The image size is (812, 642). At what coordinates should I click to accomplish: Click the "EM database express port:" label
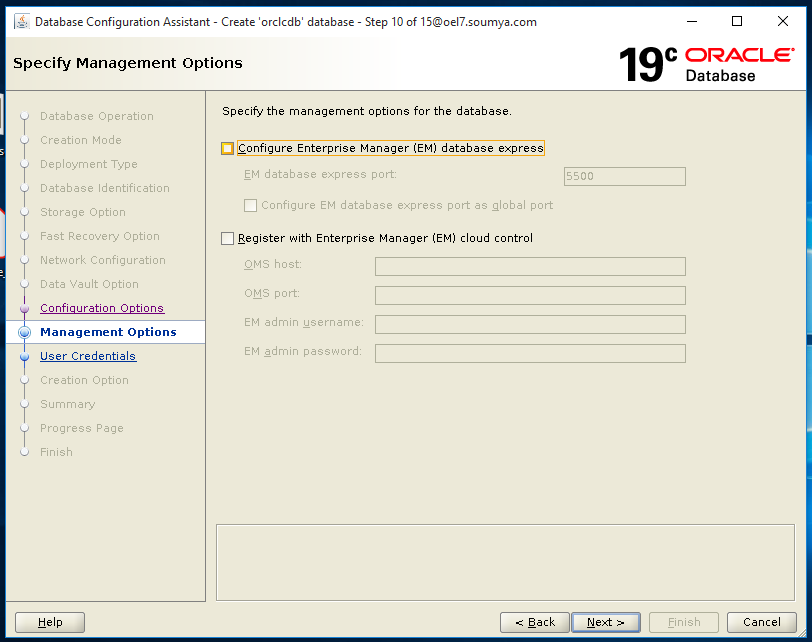point(320,174)
